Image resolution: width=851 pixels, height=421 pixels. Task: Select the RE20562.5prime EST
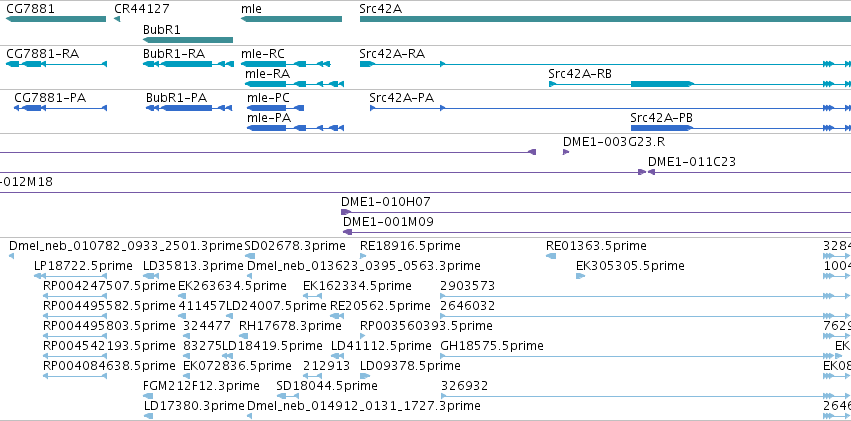335,316
